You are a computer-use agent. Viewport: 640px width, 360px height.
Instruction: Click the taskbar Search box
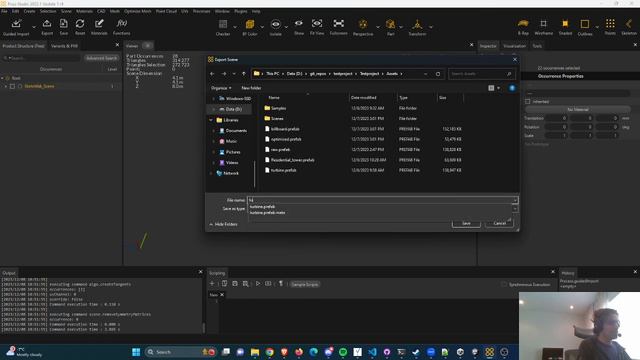180,352
